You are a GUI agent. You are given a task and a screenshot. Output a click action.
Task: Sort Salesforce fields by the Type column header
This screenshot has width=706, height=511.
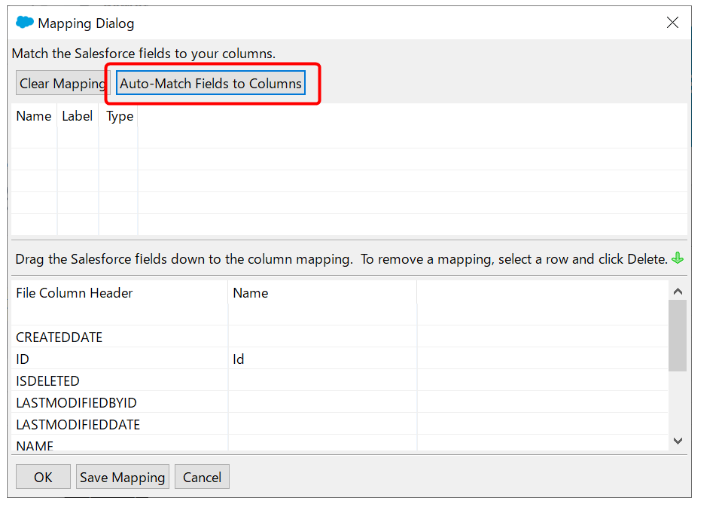point(119,116)
